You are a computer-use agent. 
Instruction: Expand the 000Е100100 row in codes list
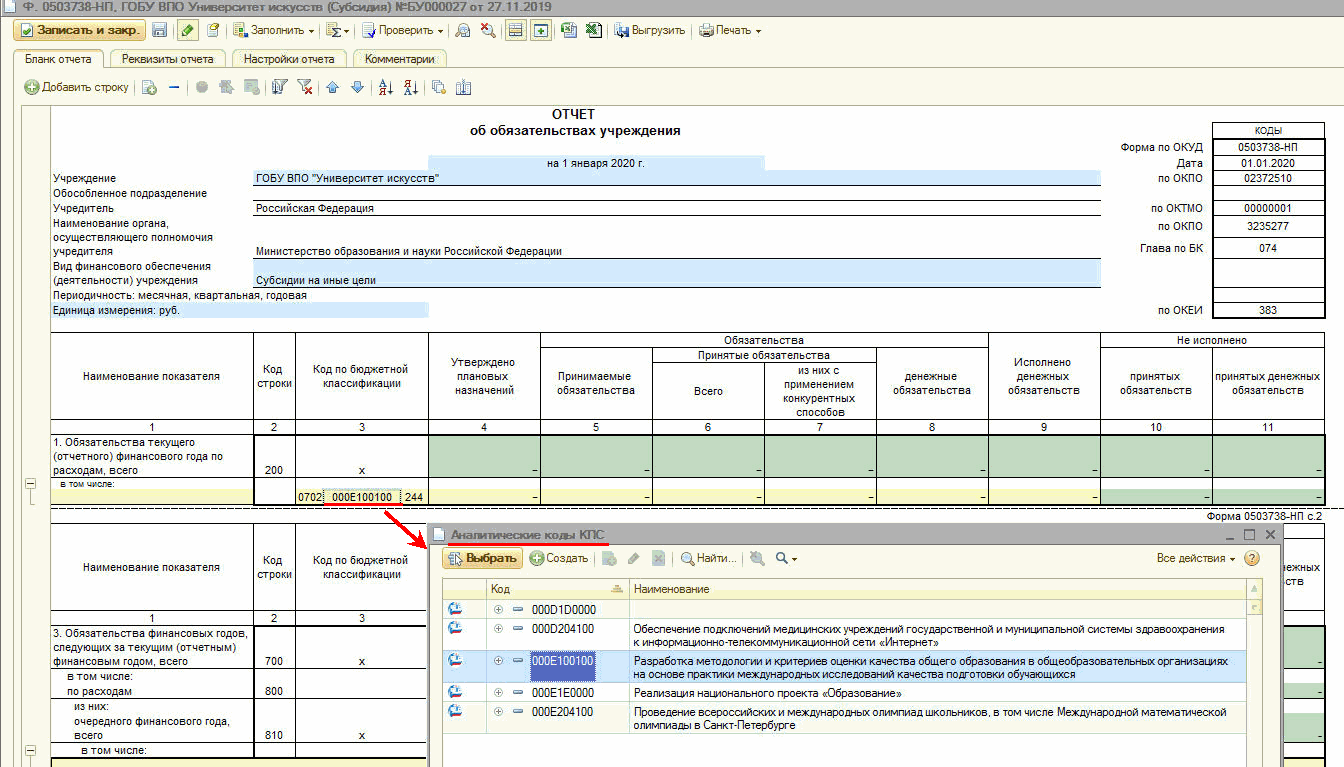point(498,661)
